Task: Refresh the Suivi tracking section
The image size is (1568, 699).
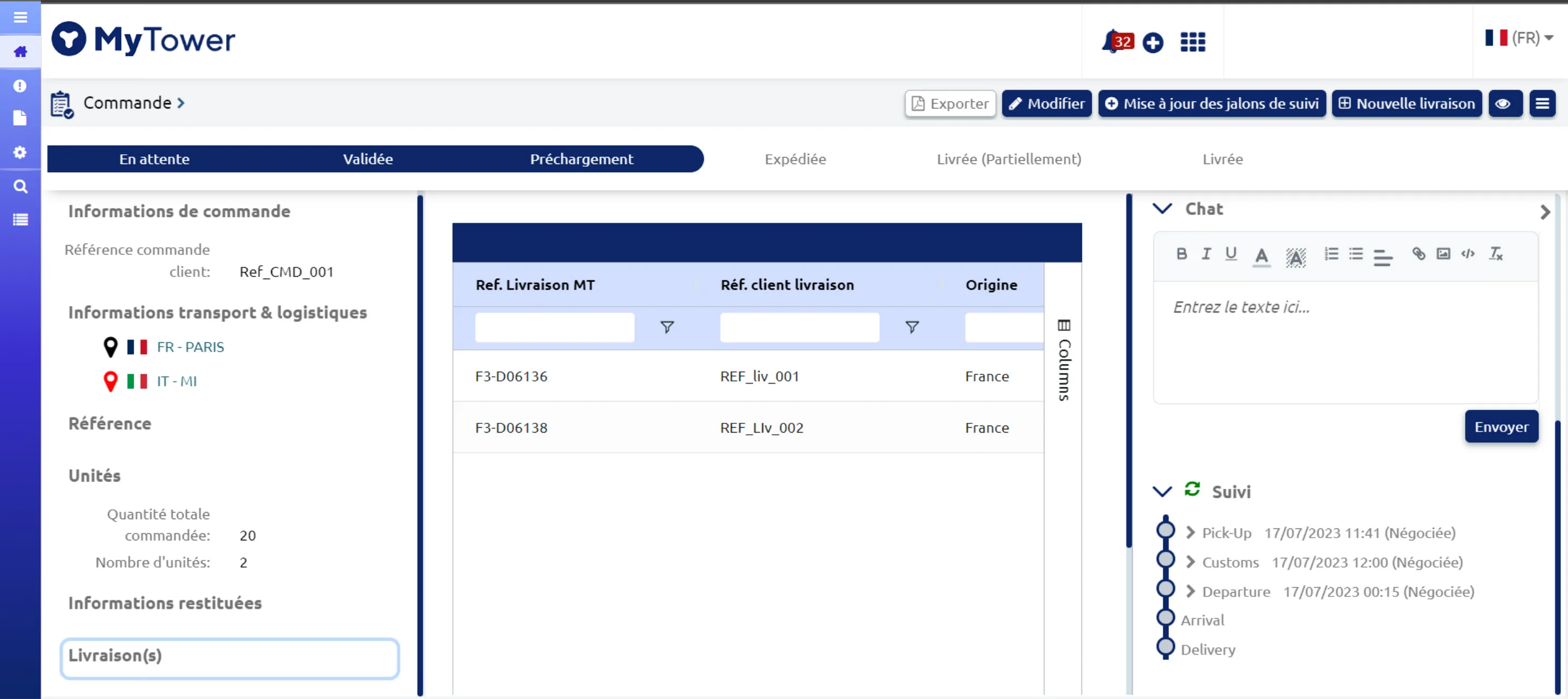Action: tap(1192, 489)
